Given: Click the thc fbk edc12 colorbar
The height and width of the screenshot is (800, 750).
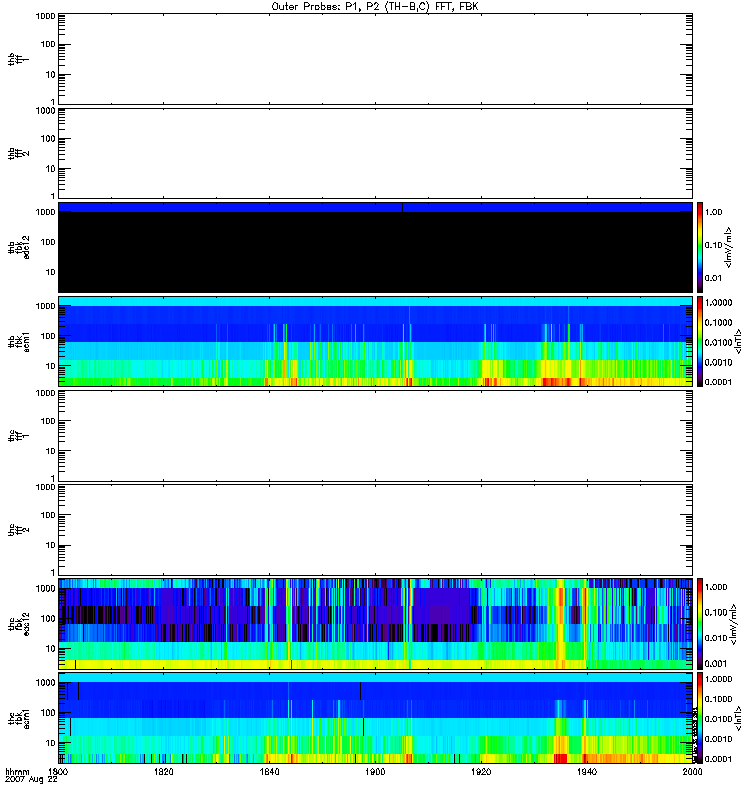Looking at the screenshot, I should tap(700, 624).
